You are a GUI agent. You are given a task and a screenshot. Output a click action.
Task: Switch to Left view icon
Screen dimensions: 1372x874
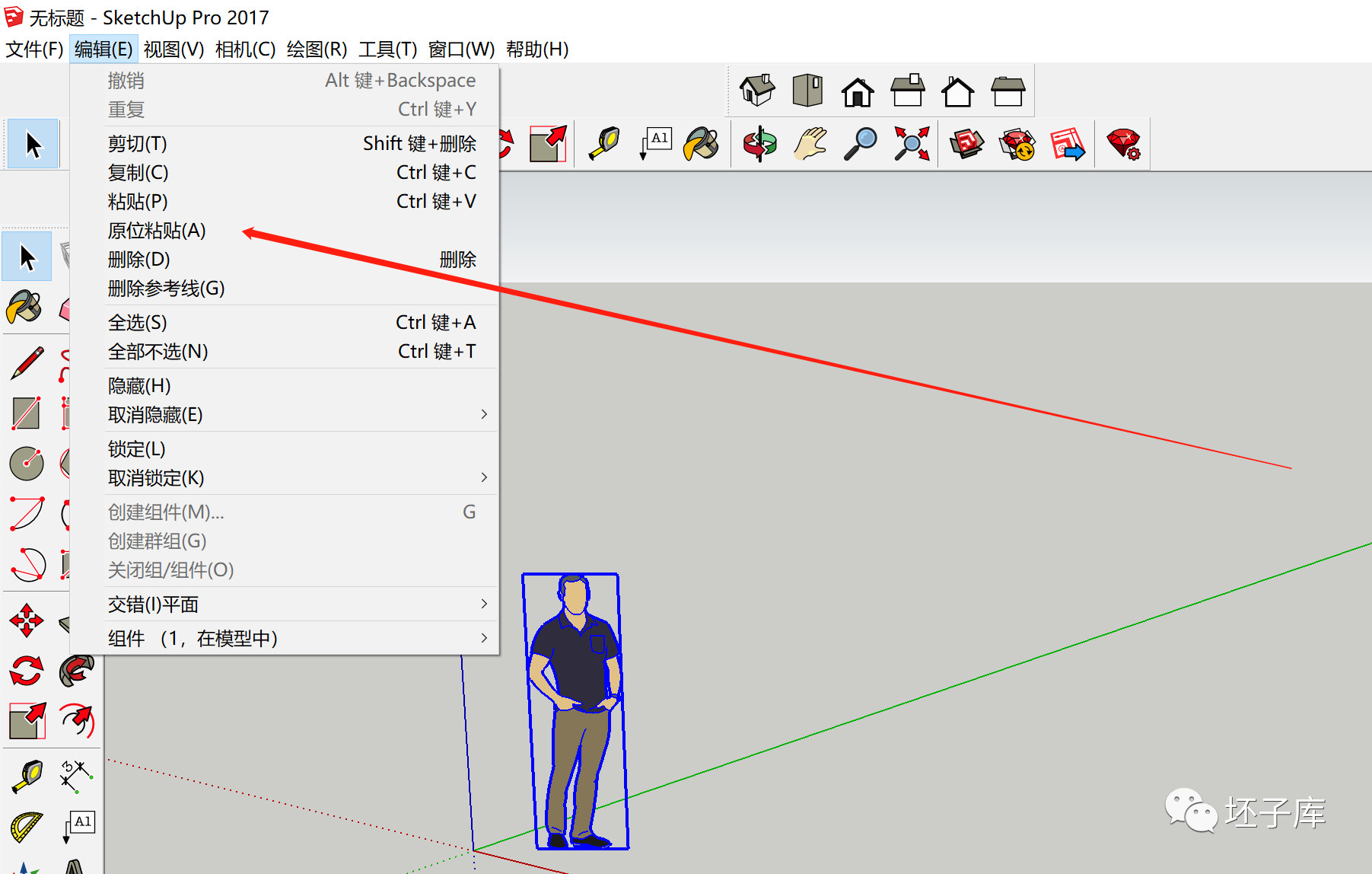pyautogui.click(x=1008, y=91)
